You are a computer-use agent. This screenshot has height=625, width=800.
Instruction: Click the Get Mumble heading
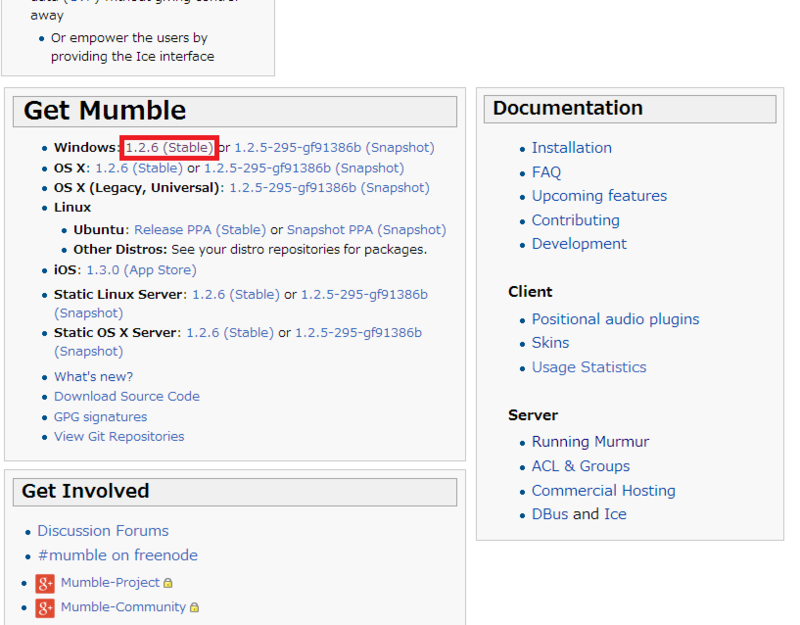click(x=105, y=110)
